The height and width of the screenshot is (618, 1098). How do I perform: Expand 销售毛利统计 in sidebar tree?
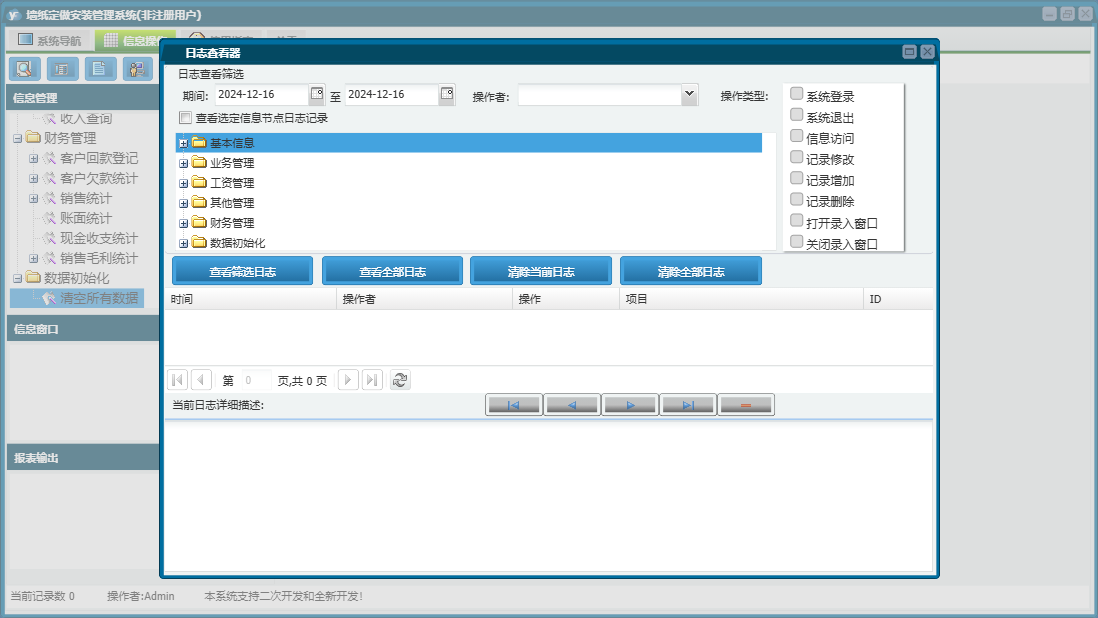tap(33, 258)
